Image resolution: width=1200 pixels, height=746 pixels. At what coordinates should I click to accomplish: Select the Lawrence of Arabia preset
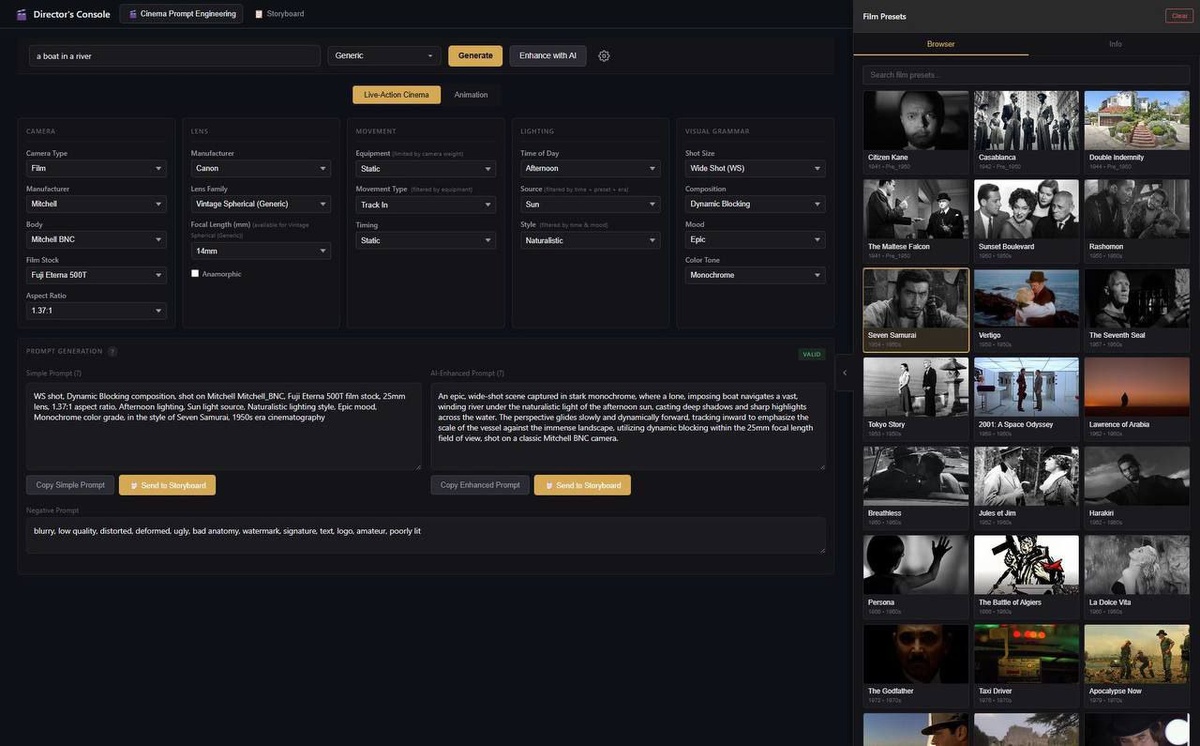tap(1137, 398)
